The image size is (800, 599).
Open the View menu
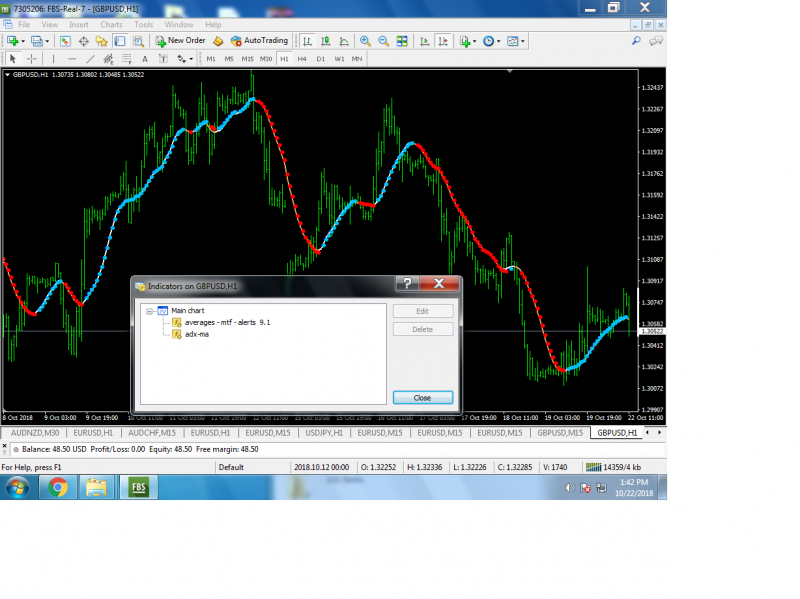tap(49, 24)
